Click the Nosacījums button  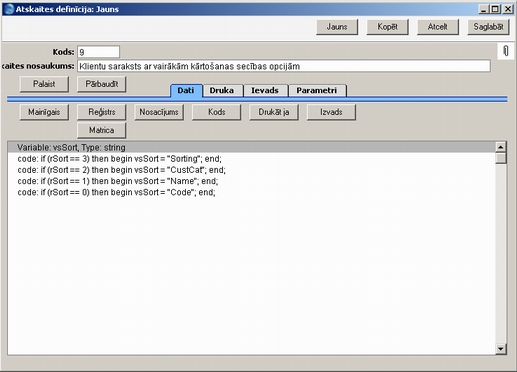[x=159, y=112]
